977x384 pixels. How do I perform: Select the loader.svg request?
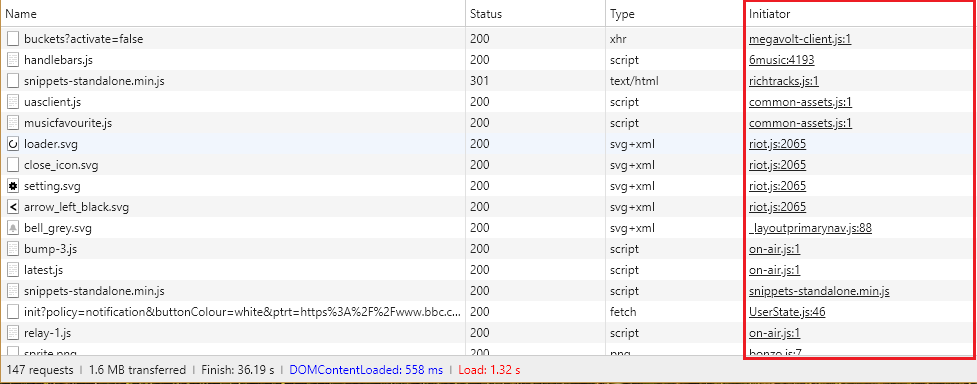tap(488, 144)
